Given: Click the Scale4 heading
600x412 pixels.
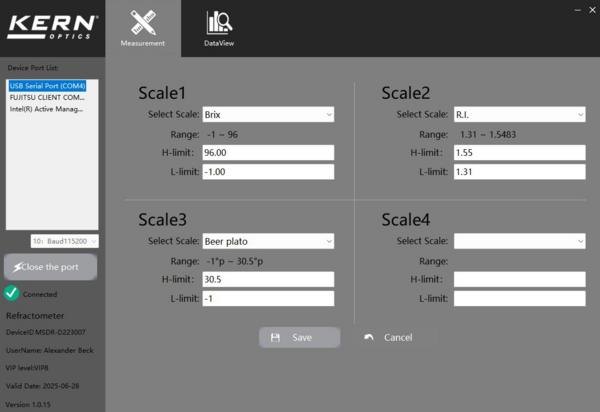Looking at the screenshot, I should coord(406,220).
